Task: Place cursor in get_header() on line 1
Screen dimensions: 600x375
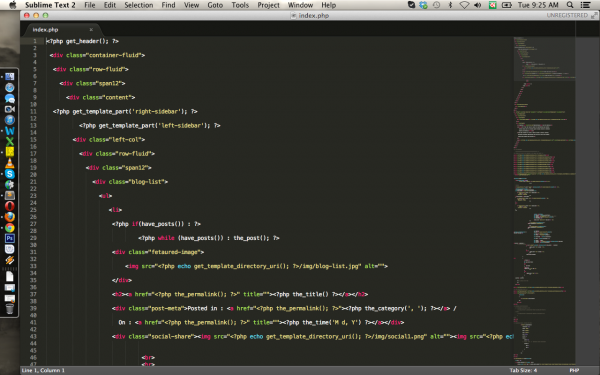Action: (87, 41)
